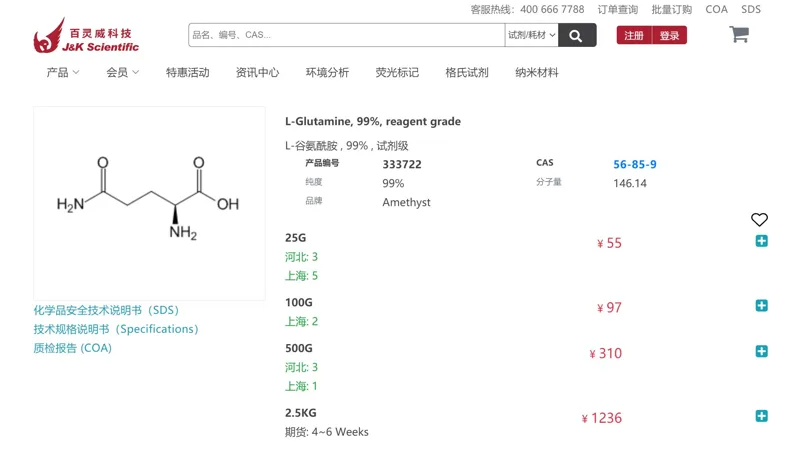Expand the 产品 menu
This screenshot has height=464, width=800.
63,72
